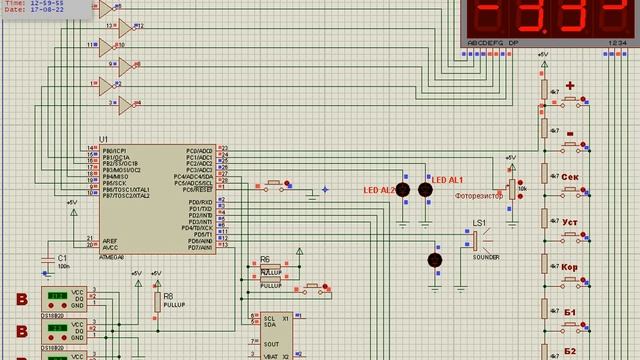640x360 pixels.
Task: Select the 4k7 resistor beside the Кор label
Action: 544,264
